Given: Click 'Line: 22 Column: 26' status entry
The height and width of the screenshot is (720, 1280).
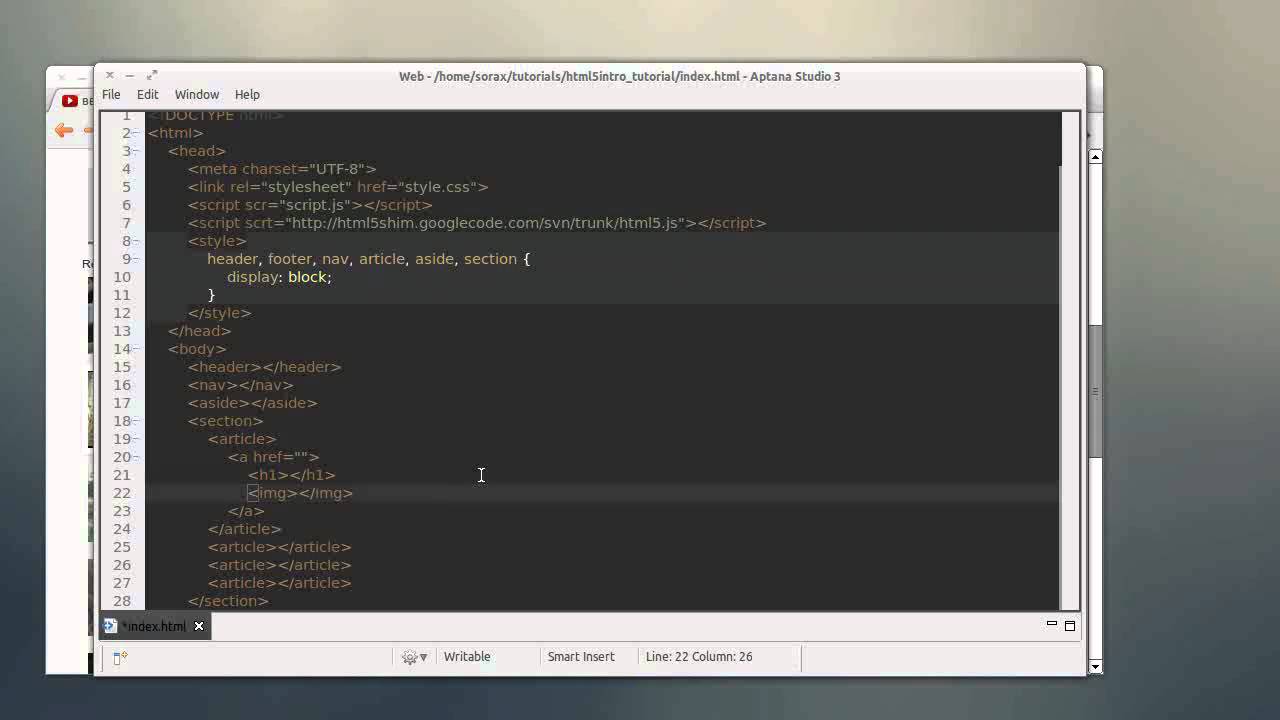Looking at the screenshot, I should tap(699, 657).
